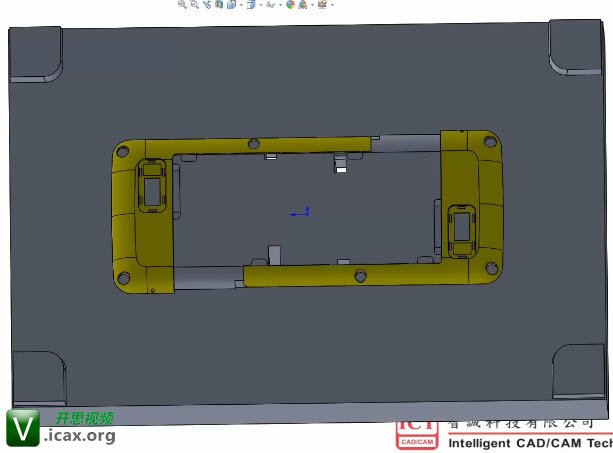Activate the Zoom to Area tool
Image resolution: width=613 pixels, height=453 pixels.
194,4
